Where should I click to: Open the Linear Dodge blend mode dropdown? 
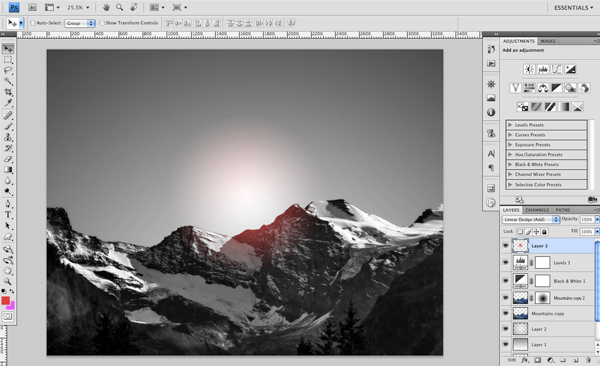click(x=531, y=219)
